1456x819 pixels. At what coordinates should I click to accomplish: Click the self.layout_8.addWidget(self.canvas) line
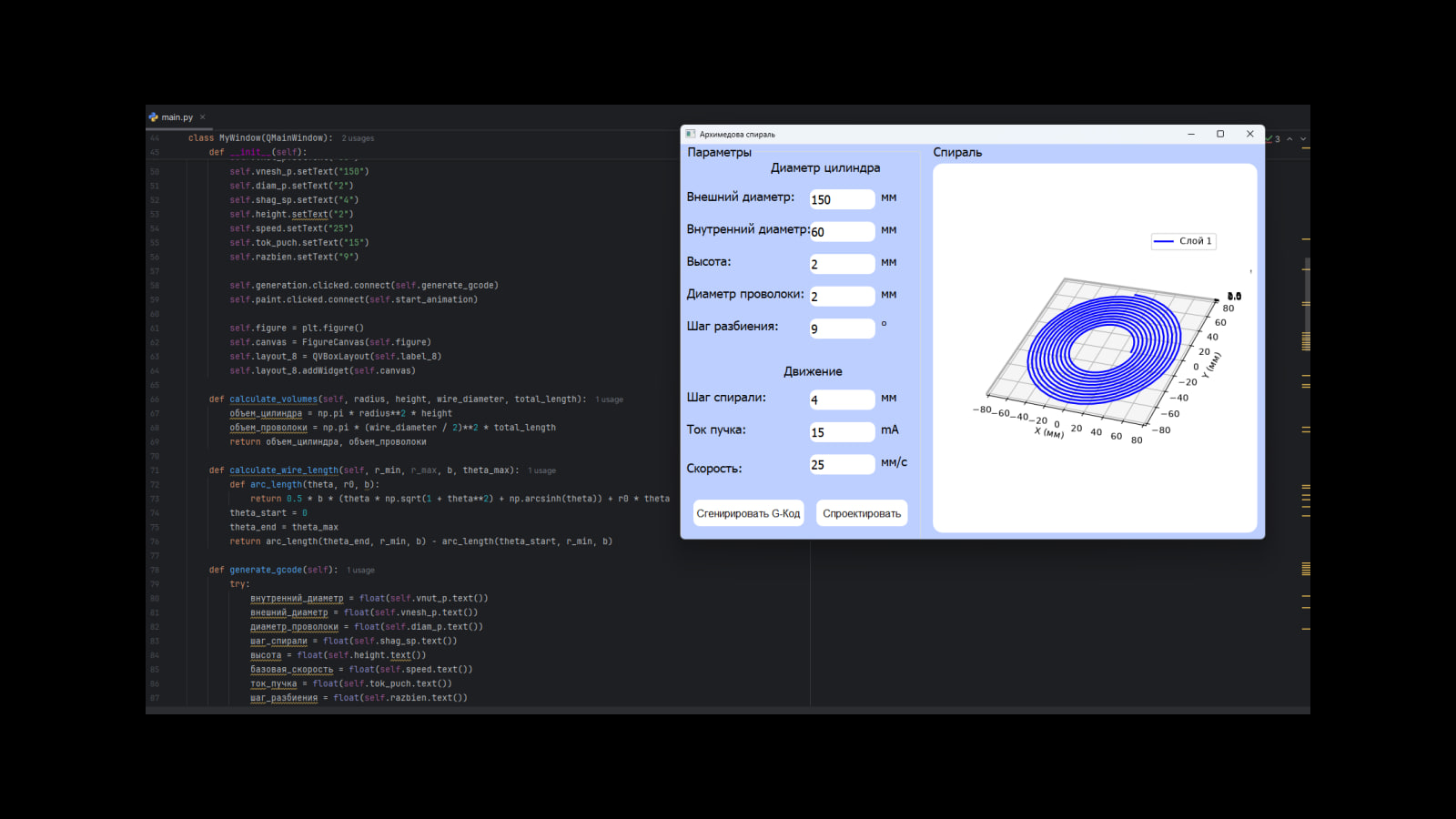[322, 371]
